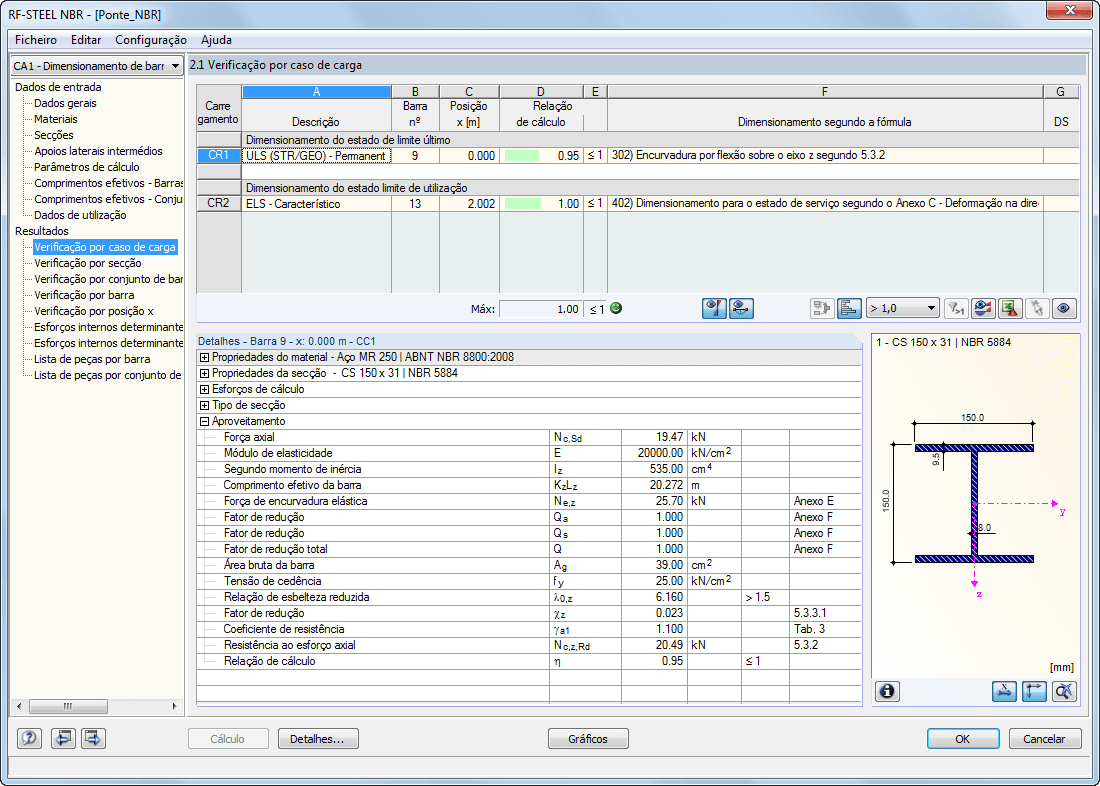Click the green smiley status indicator next to Máx
This screenshot has width=1100, height=786.
pos(616,308)
